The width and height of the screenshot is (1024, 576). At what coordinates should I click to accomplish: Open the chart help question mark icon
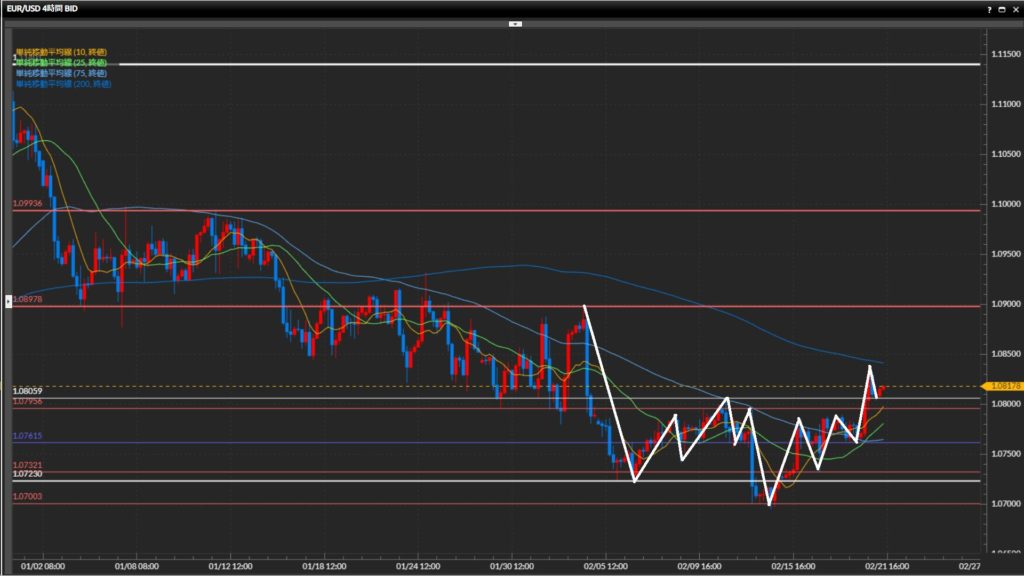point(988,8)
